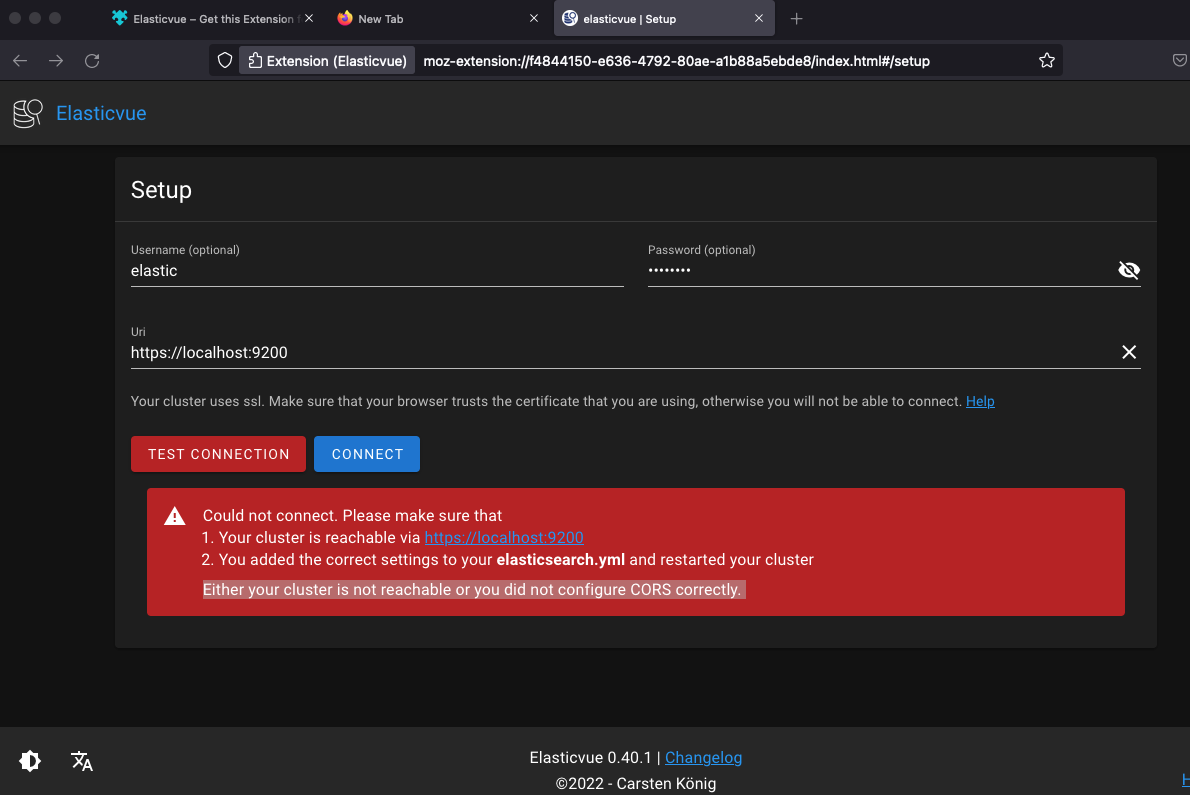Open the language selector icon
1190x795 pixels.
click(82, 761)
